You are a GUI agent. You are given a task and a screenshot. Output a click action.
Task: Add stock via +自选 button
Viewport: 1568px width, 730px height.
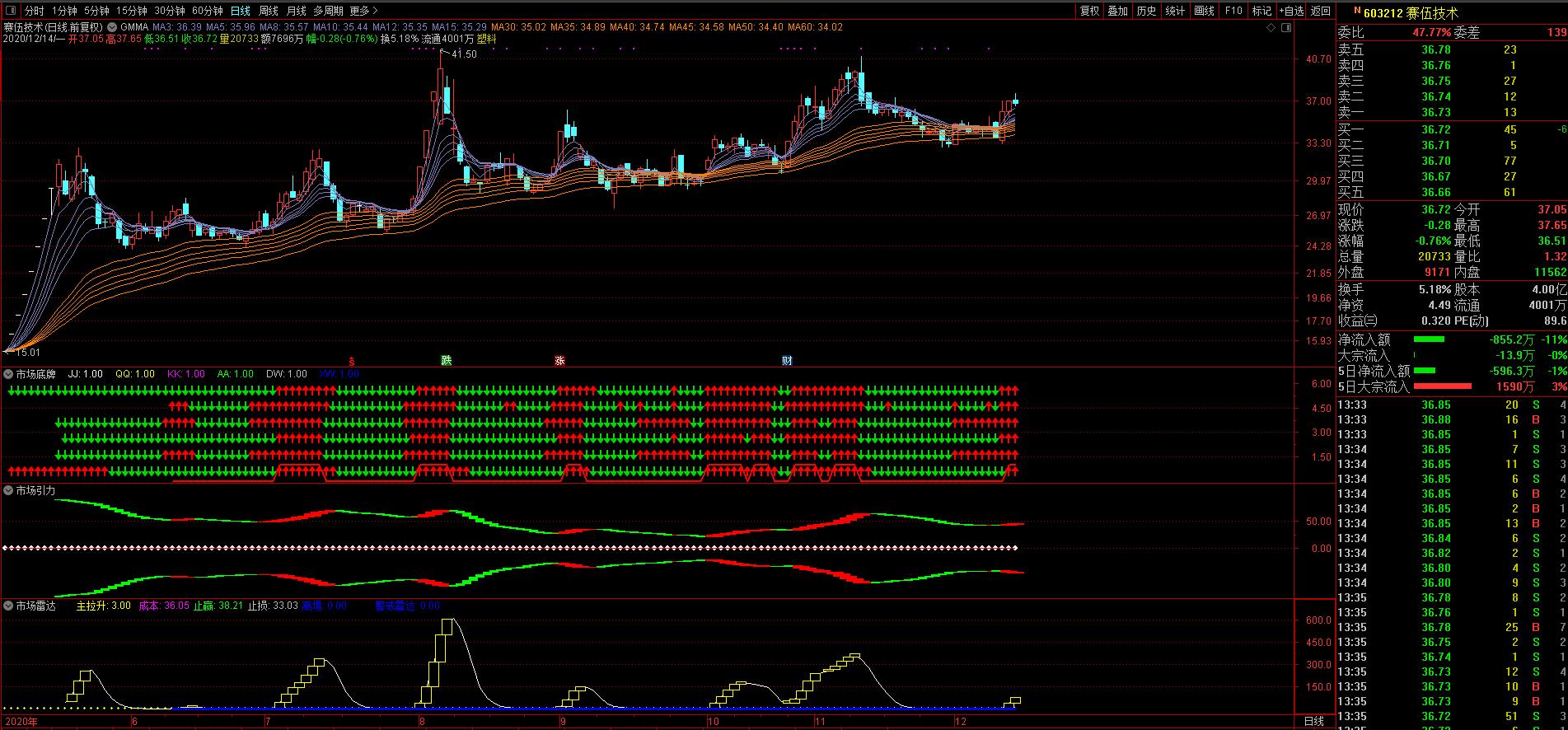coord(1291,11)
